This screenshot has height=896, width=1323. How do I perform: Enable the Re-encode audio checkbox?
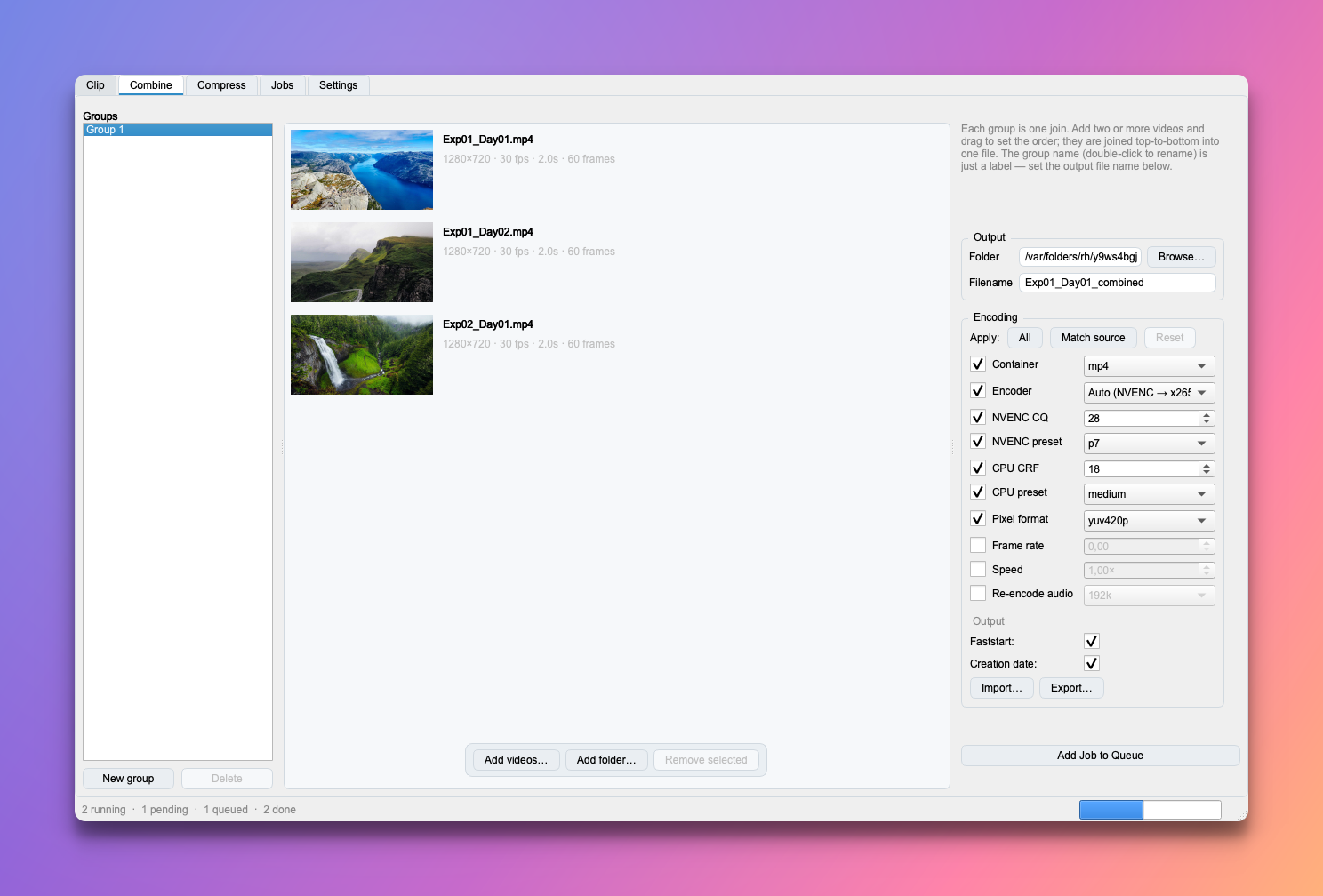978,594
